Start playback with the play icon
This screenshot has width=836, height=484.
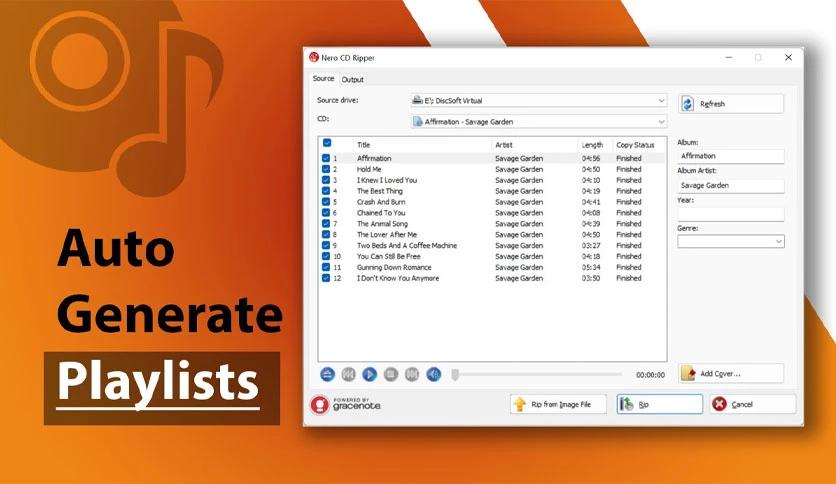pyautogui.click(x=369, y=374)
